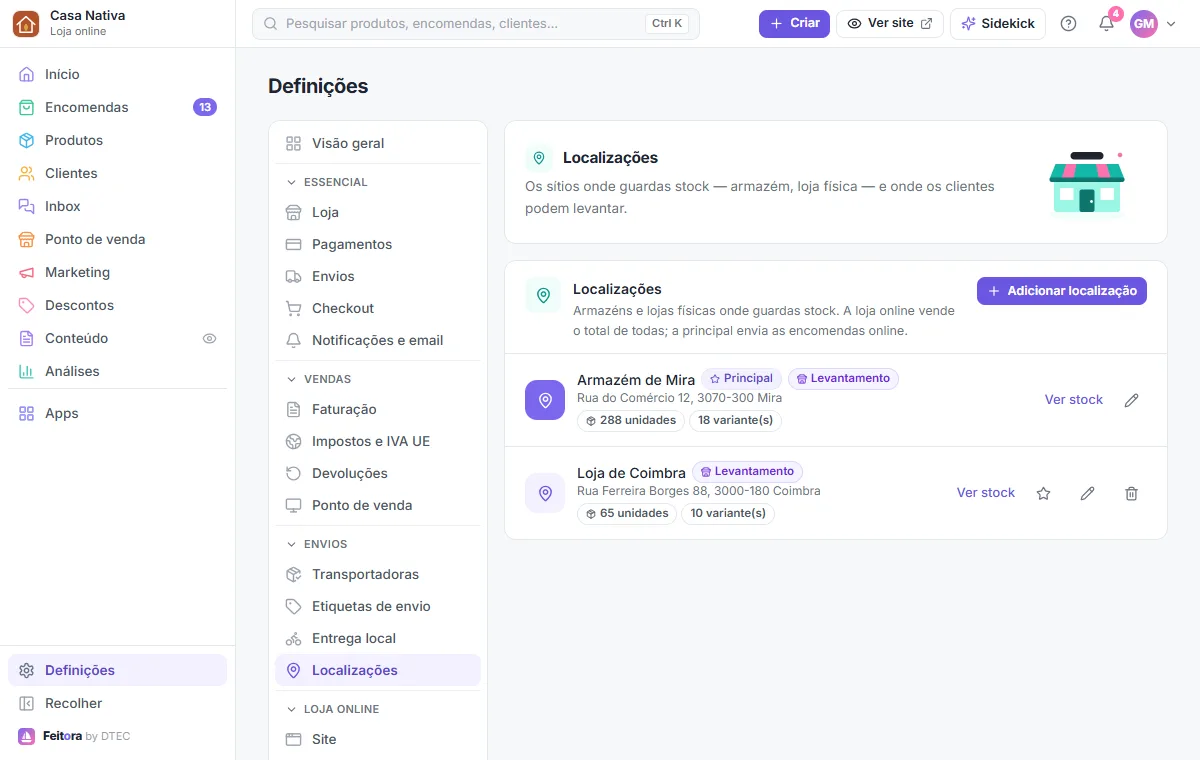1200x760 pixels.
Task: Open Etiquetas de envio settings
Action: (378, 606)
